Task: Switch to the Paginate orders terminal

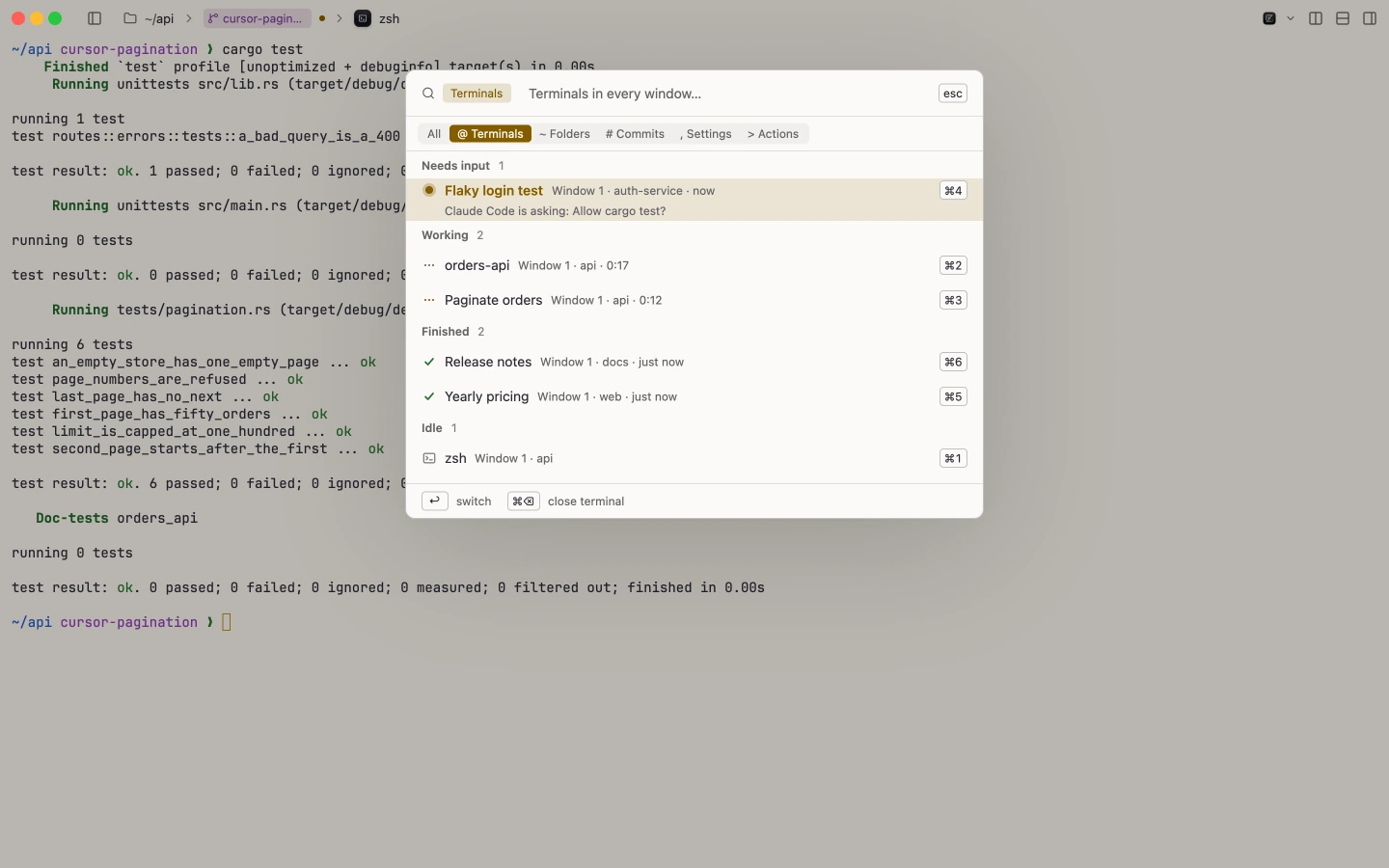Action: pos(694,300)
